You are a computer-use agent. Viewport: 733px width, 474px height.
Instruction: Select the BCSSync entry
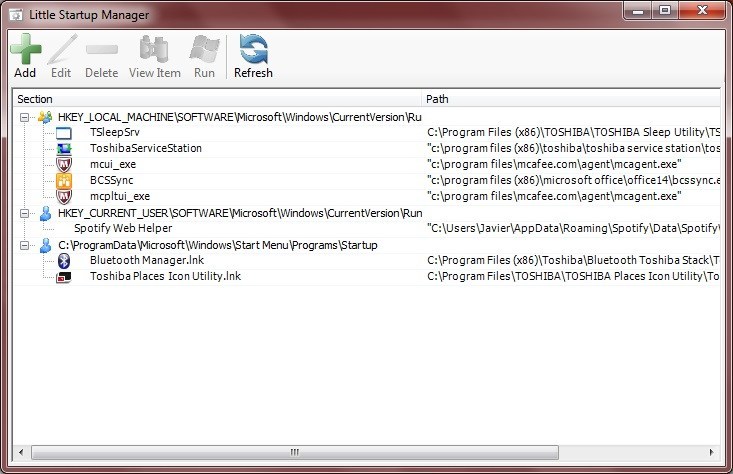pyautogui.click(x=112, y=180)
